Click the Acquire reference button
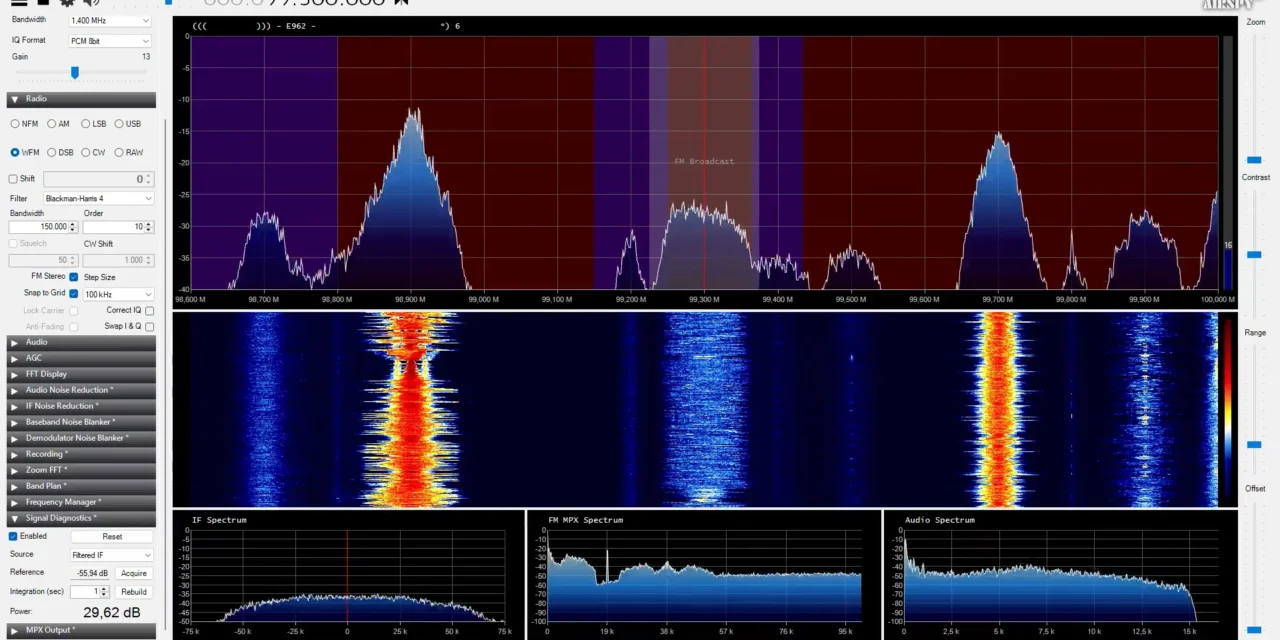Image resolution: width=1280 pixels, height=640 pixels. tap(134, 573)
